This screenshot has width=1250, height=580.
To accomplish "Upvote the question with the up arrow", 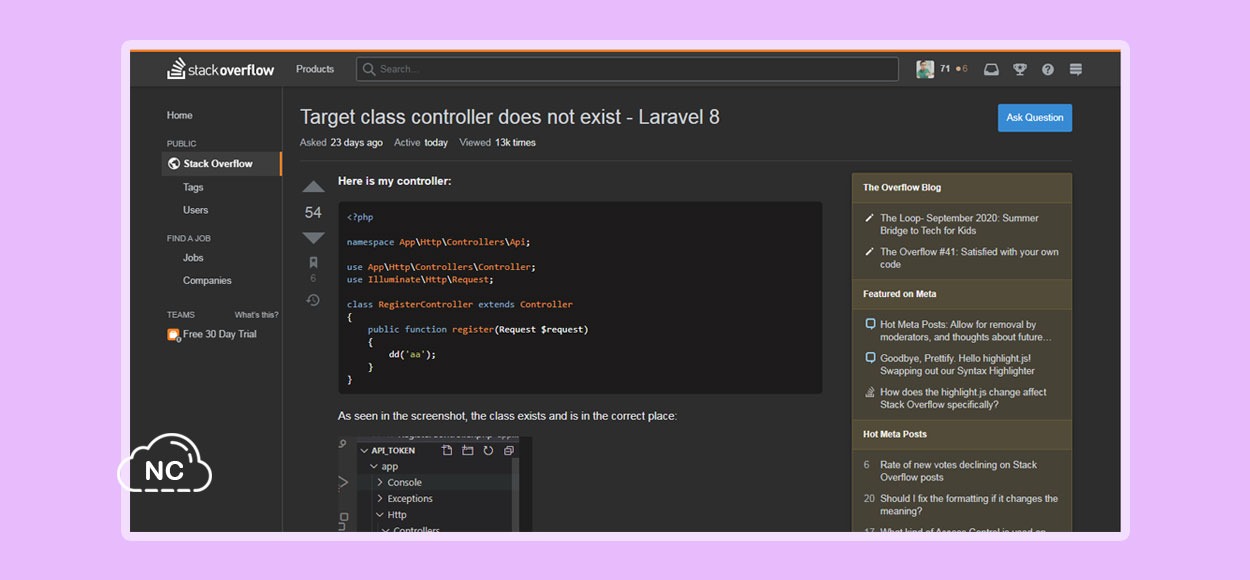I will tap(313, 187).
